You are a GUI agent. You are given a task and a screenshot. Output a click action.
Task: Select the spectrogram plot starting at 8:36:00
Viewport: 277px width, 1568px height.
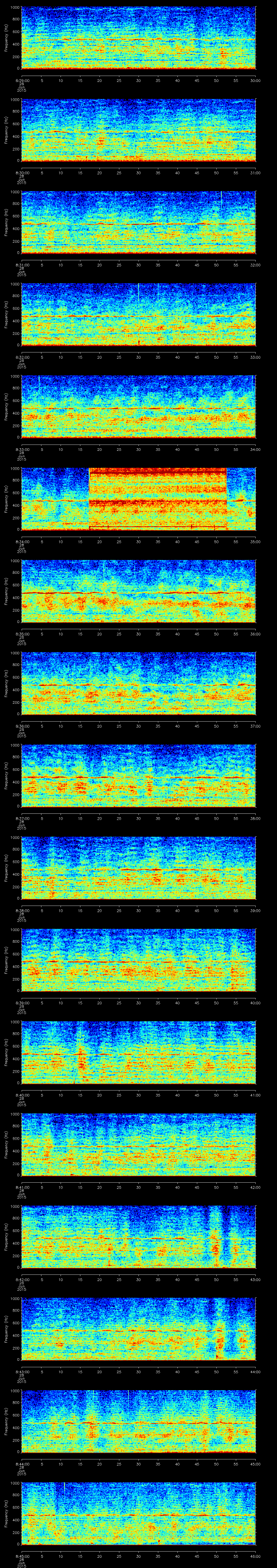coord(138,683)
